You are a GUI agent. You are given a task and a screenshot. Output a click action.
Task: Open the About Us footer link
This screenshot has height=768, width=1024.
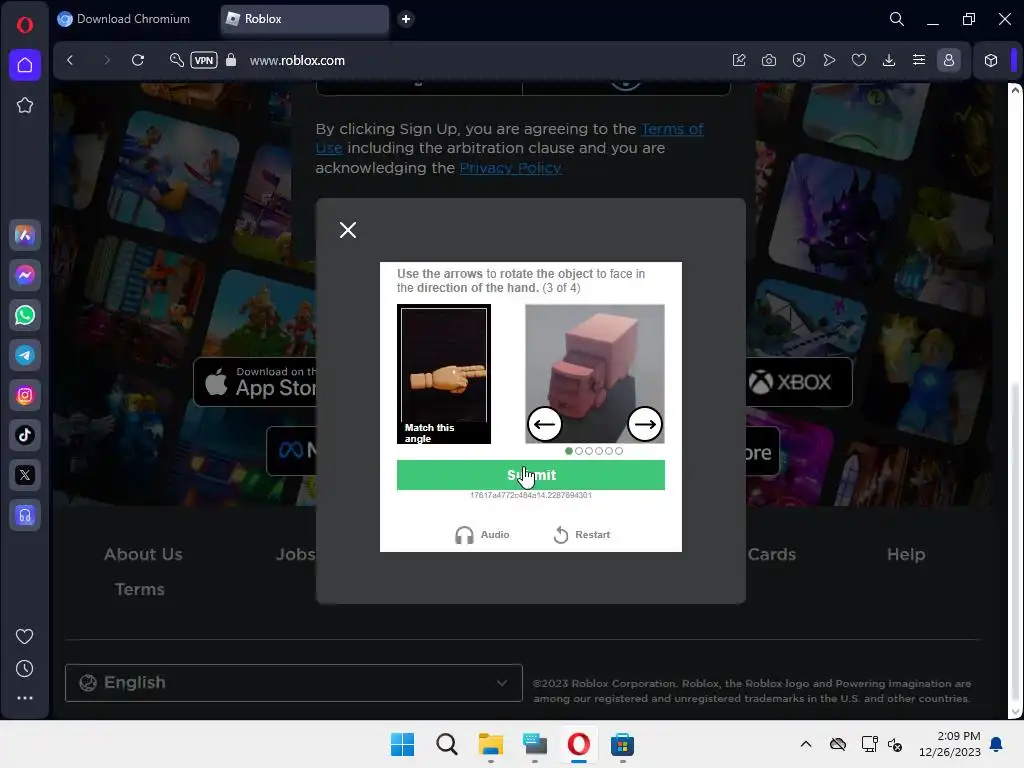tap(143, 554)
